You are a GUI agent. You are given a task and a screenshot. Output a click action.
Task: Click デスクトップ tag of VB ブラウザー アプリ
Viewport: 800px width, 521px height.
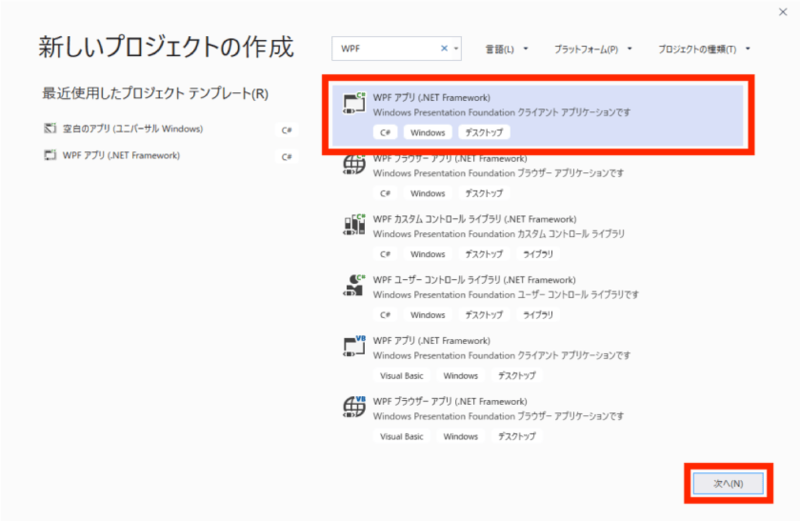517,436
